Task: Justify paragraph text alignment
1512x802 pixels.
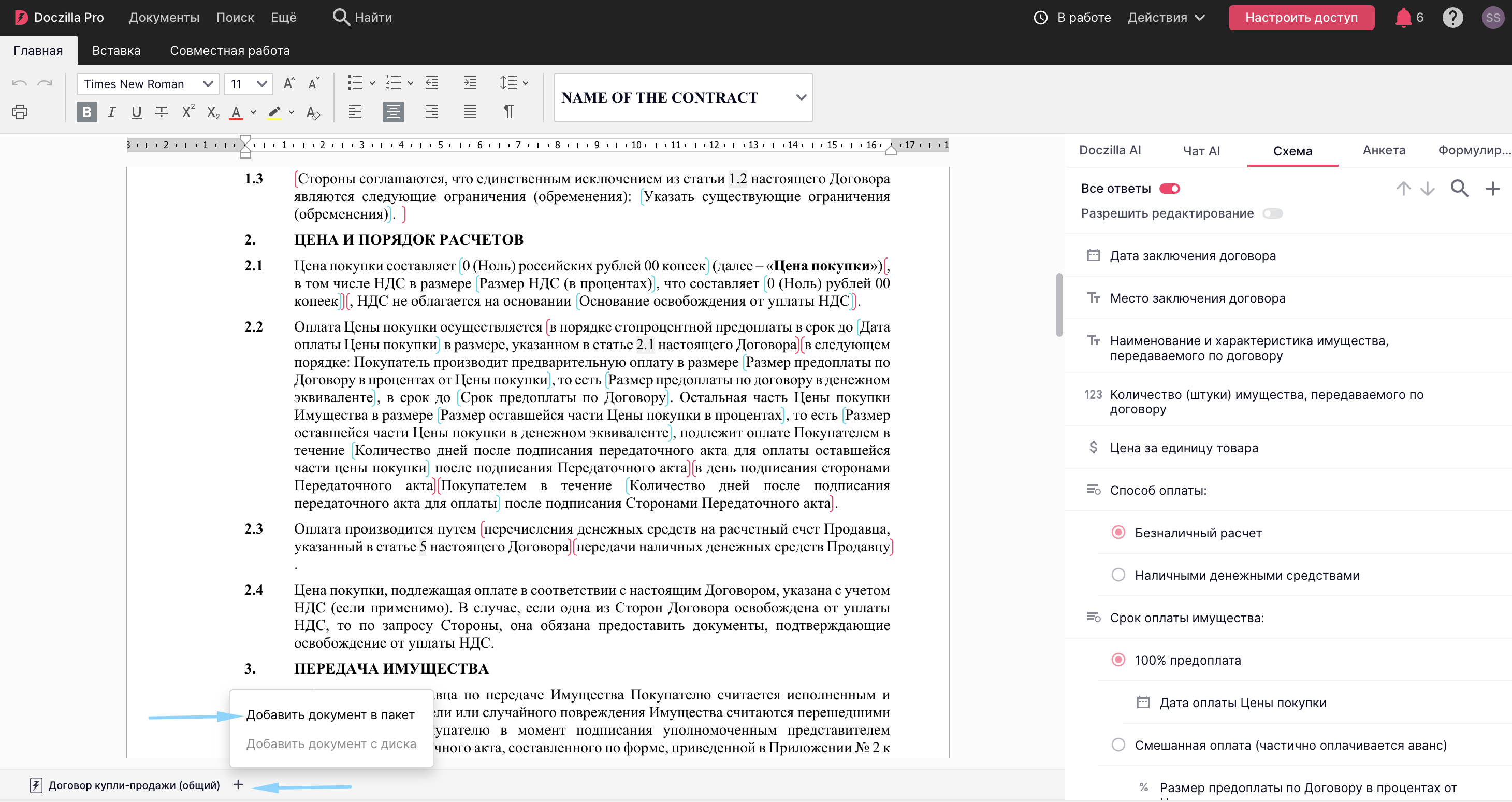Action: (x=470, y=111)
